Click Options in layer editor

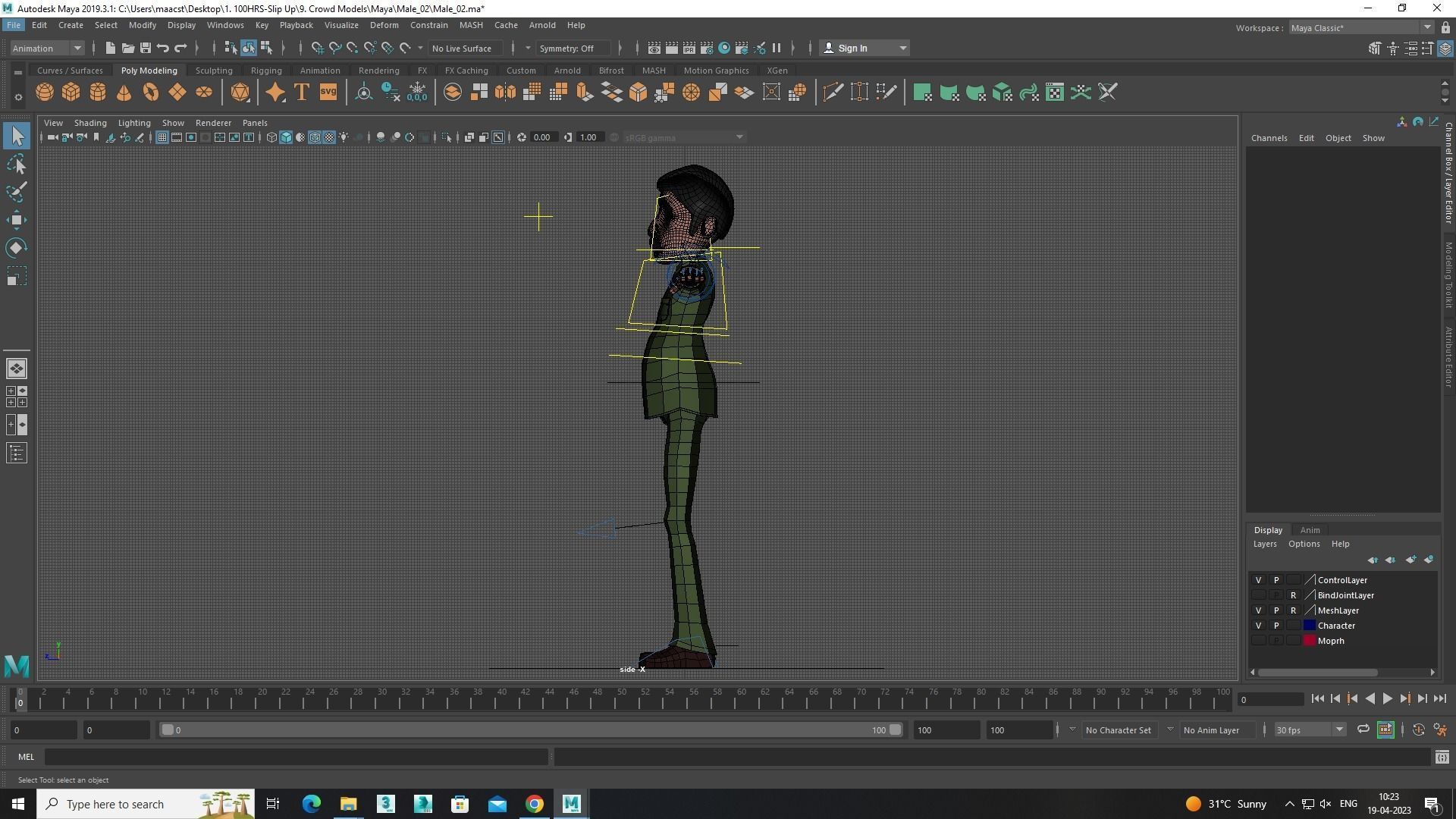pyautogui.click(x=1304, y=544)
